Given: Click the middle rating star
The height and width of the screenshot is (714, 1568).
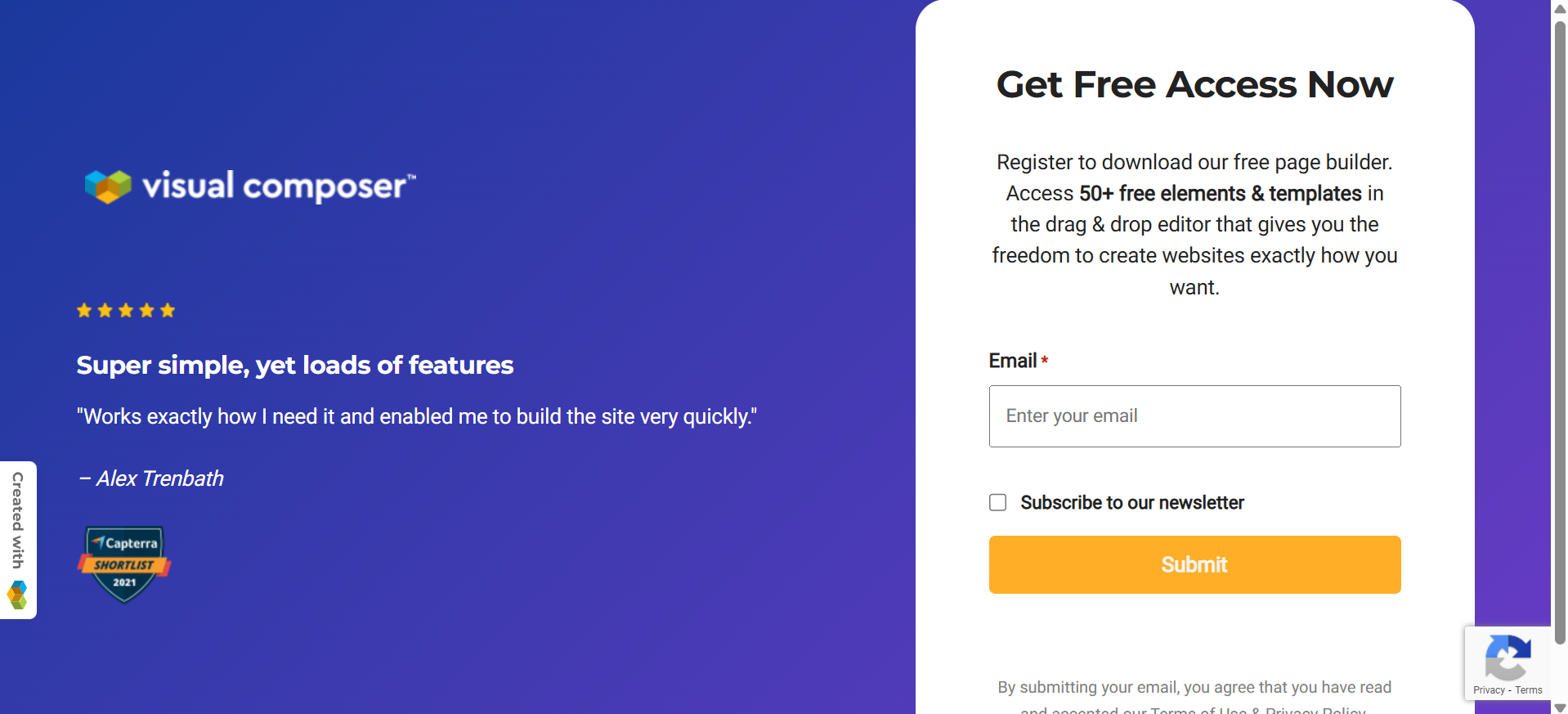Looking at the screenshot, I should pyautogui.click(x=126, y=310).
